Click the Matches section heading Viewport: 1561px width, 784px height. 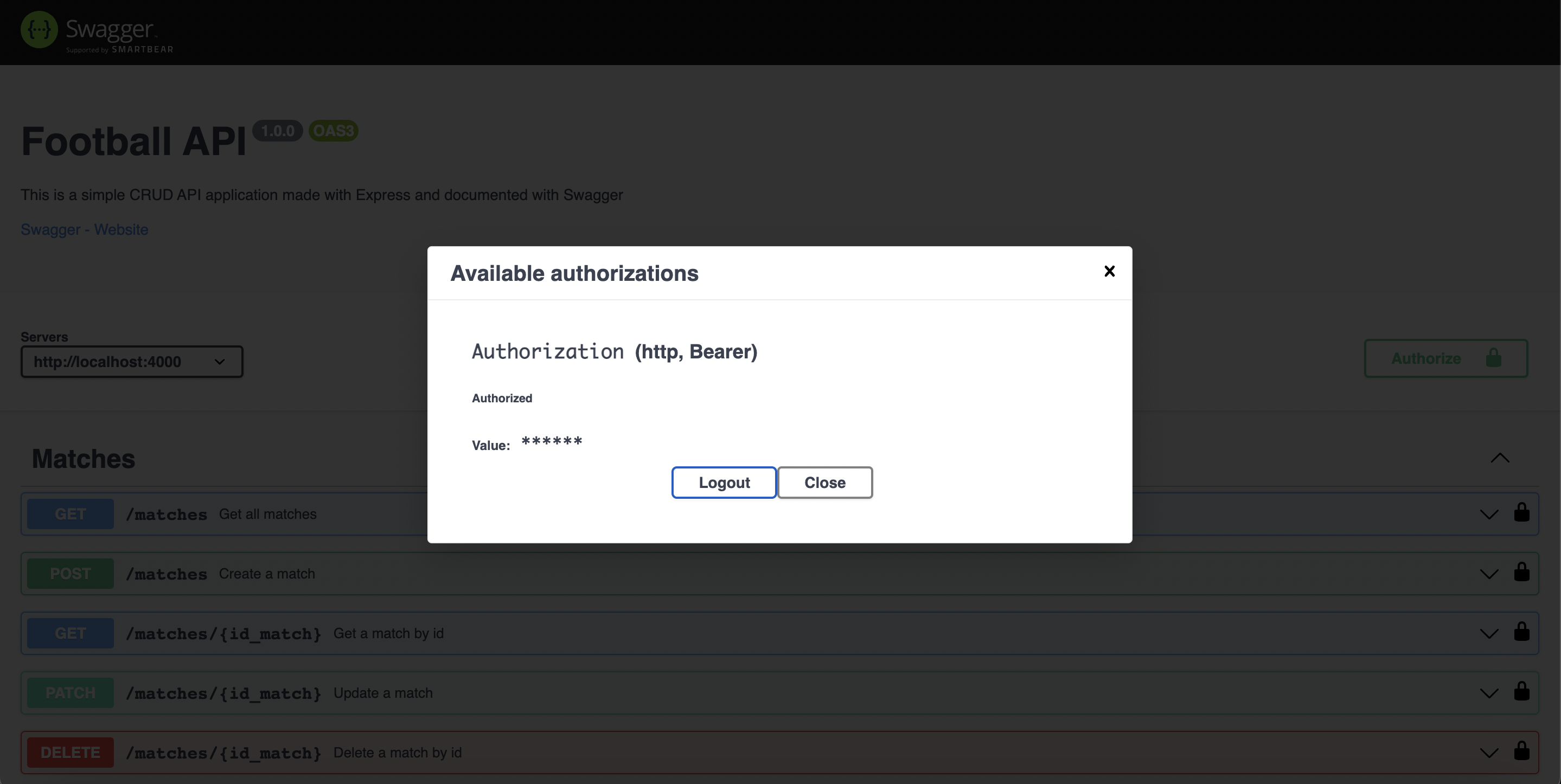click(x=83, y=459)
